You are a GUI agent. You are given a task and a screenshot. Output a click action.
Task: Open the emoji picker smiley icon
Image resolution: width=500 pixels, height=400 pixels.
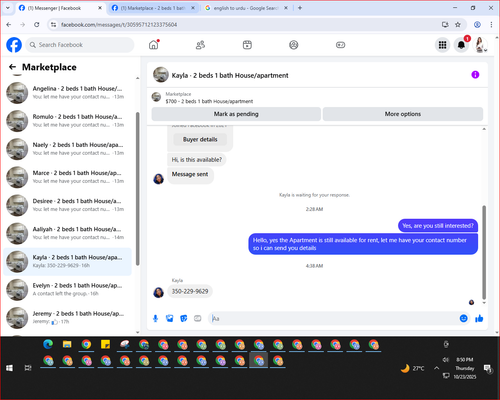[x=463, y=318]
